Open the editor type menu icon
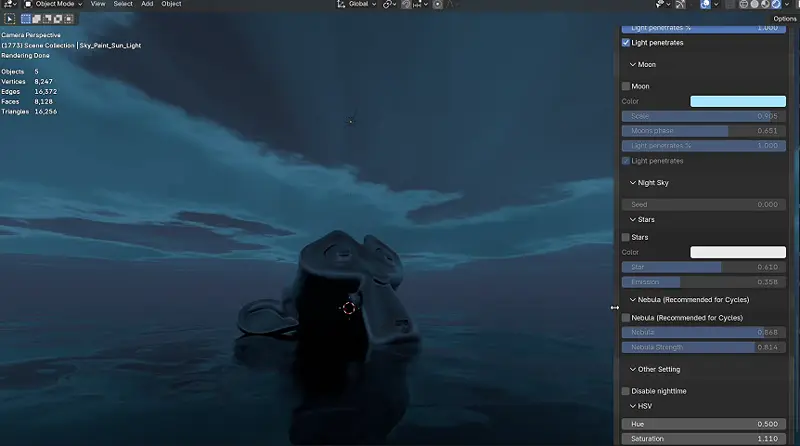Screen dimensions: 800x446 pos(9,4)
